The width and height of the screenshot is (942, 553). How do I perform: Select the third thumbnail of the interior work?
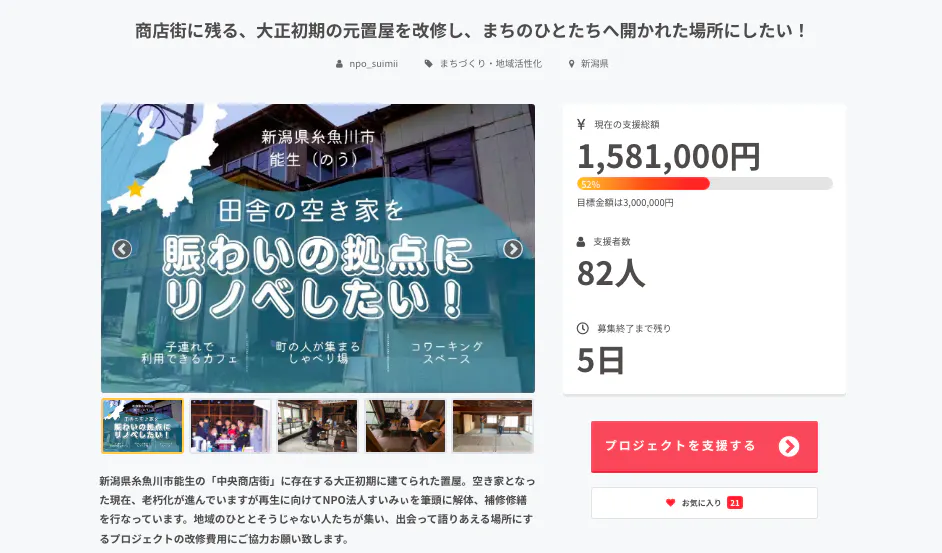pos(318,426)
